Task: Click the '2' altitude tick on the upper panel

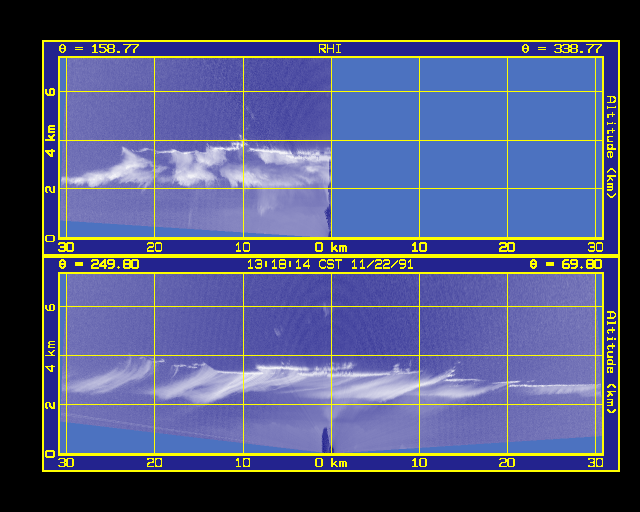Action: pos(51,189)
